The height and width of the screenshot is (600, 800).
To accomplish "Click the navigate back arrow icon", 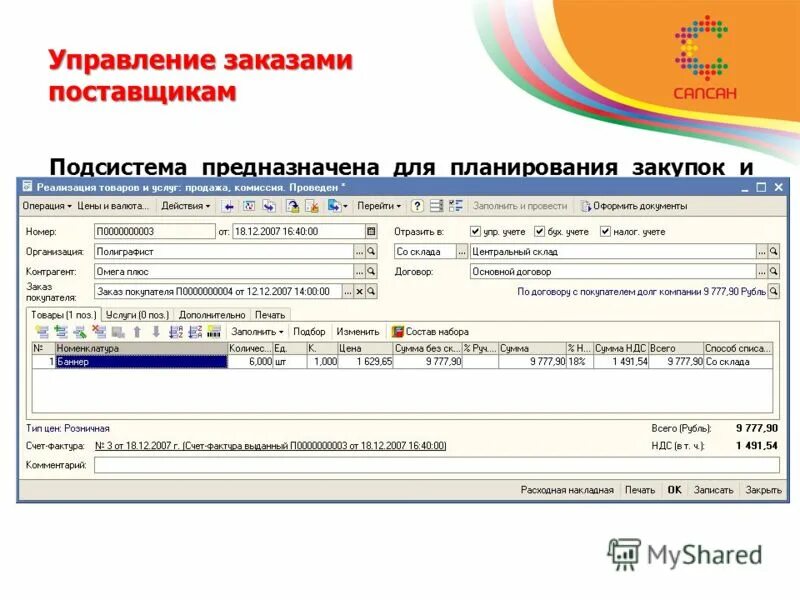I will (x=228, y=205).
